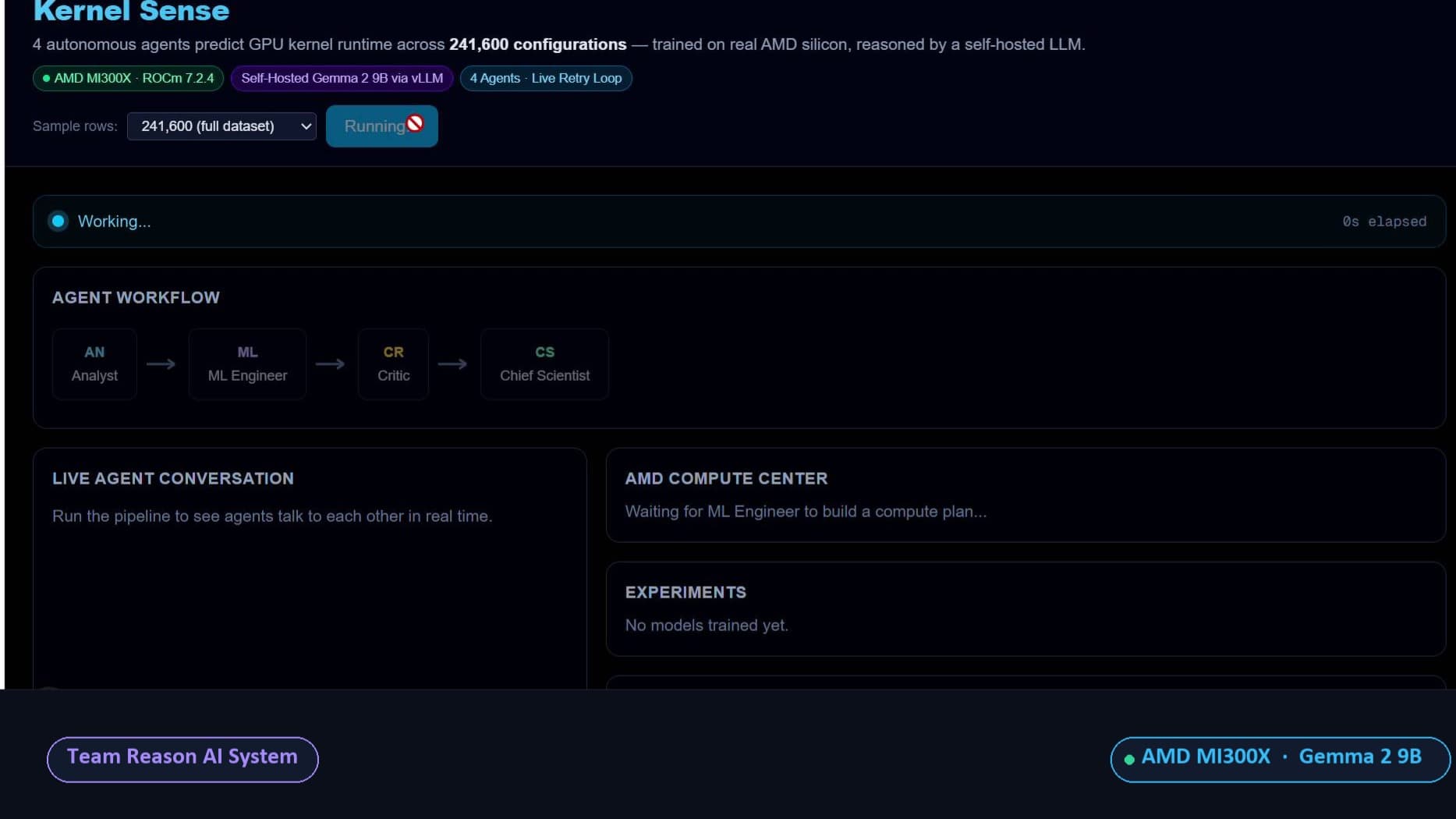This screenshot has height=819, width=1456.
Task: Click the Running button
Action: [x=382, y=126]
